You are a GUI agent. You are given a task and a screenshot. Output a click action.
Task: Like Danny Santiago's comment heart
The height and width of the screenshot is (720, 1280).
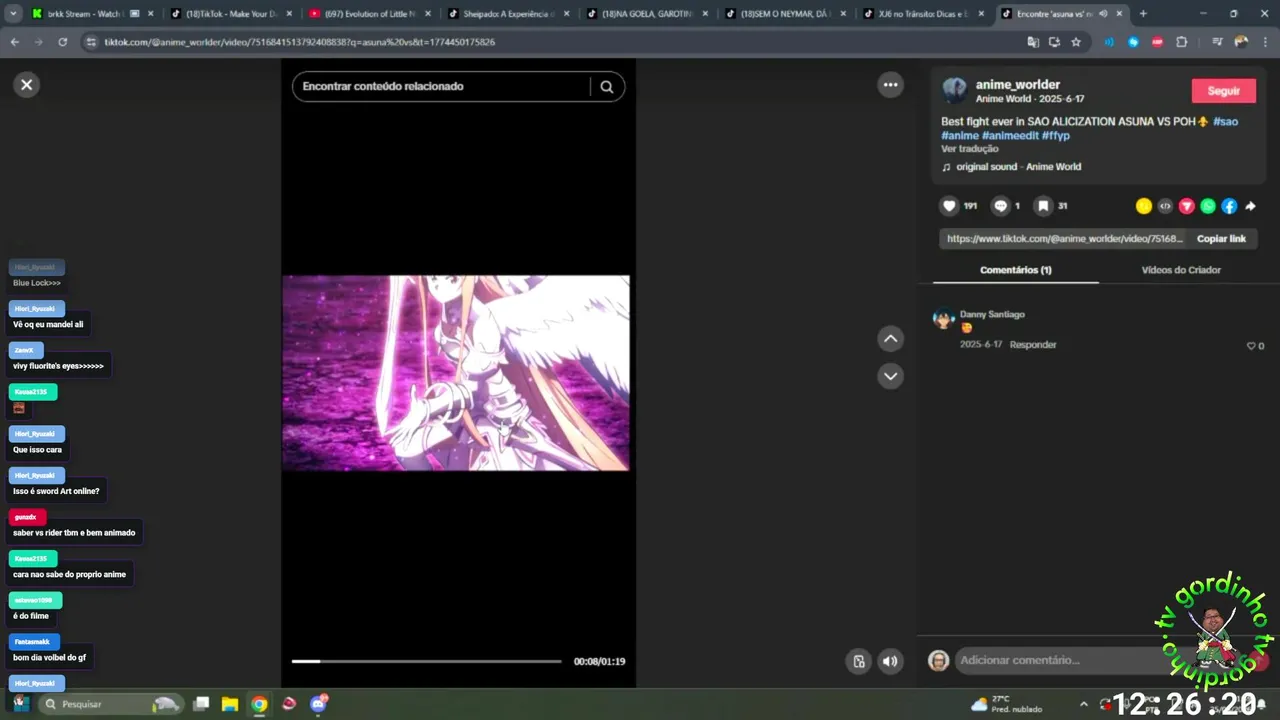click(1250, 346)
